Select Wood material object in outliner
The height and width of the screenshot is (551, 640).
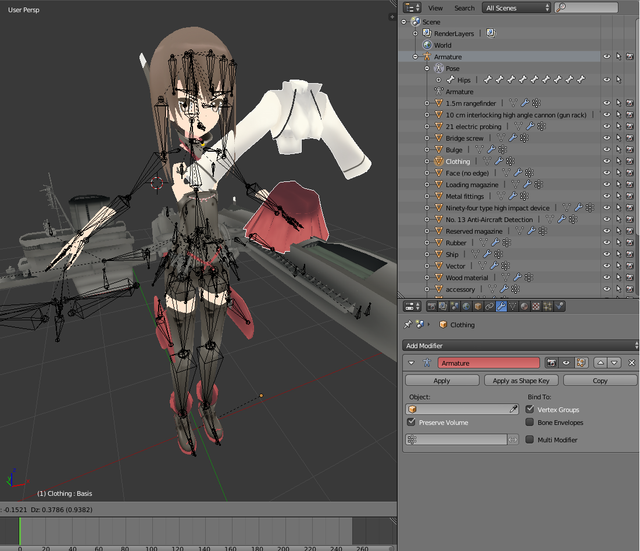pyautogui.click(x=467, y=278)
